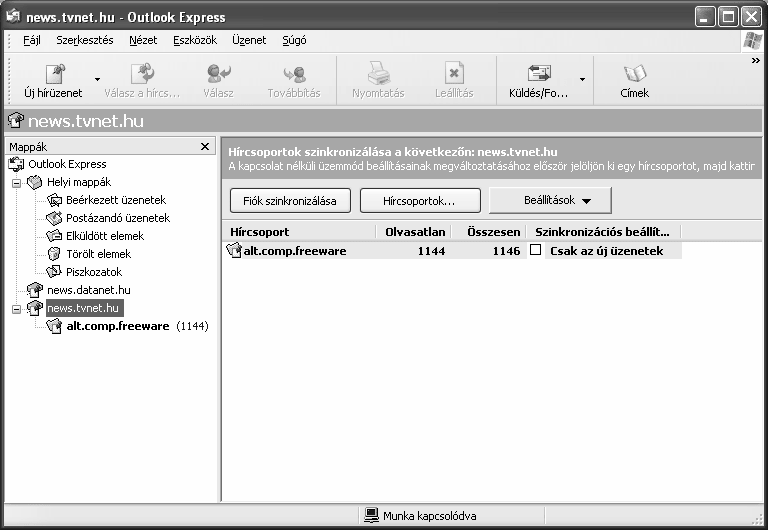Viewport: 768px width, 530px height.
Task: Close the Mappák folder pane
Action: [x=205, y=146]
